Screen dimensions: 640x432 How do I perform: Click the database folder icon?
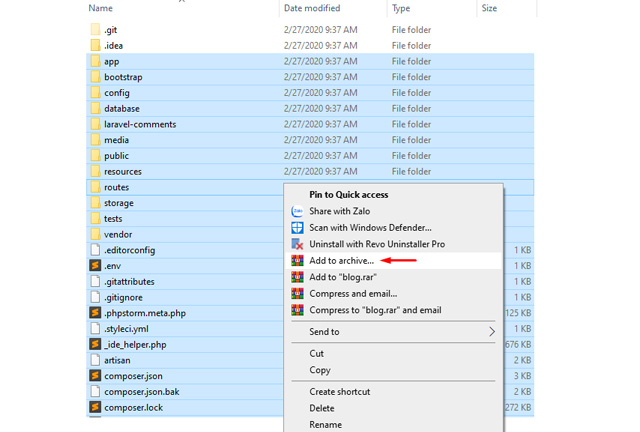coord(95,108)
